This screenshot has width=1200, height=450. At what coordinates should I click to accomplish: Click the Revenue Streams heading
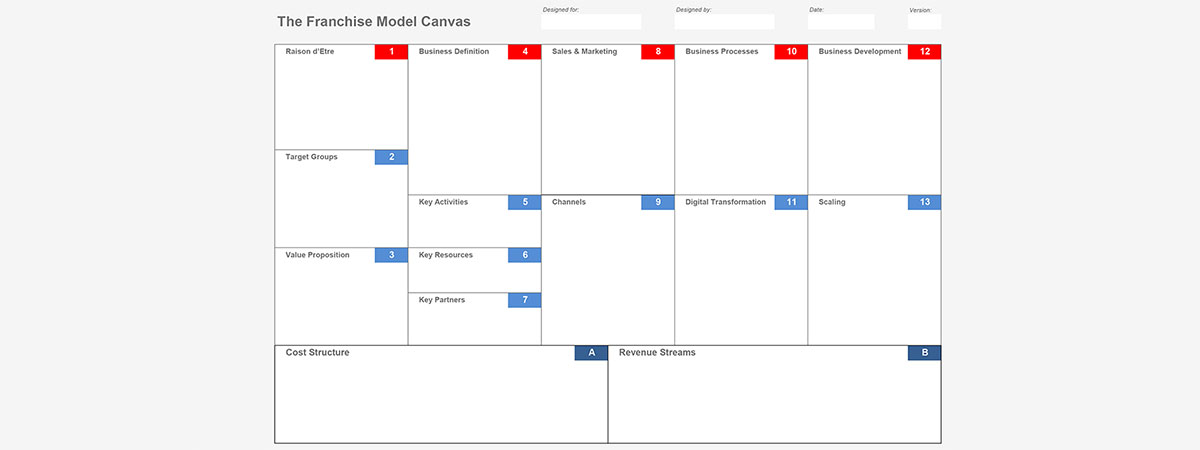click(x=657, y=353)
